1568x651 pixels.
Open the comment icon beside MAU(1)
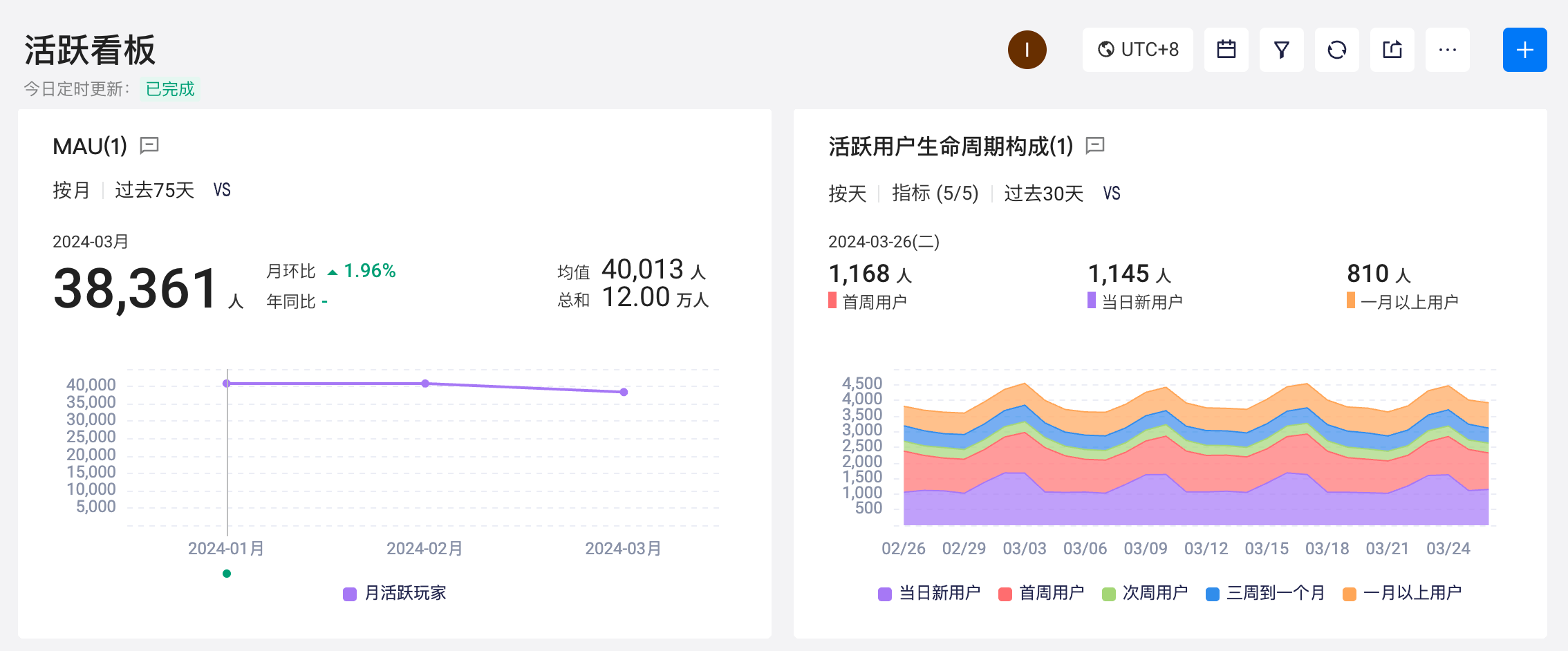tap(149, 145)
